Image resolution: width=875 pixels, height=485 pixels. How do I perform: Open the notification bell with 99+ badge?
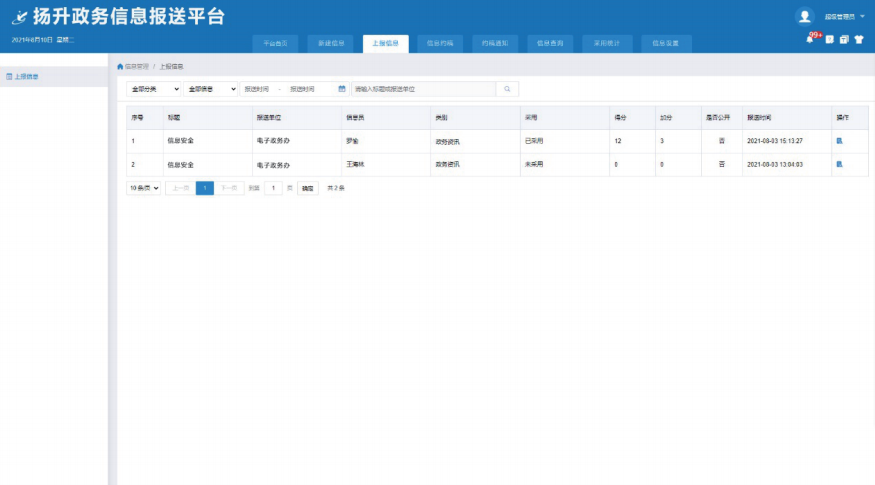[x=810, y=39]
